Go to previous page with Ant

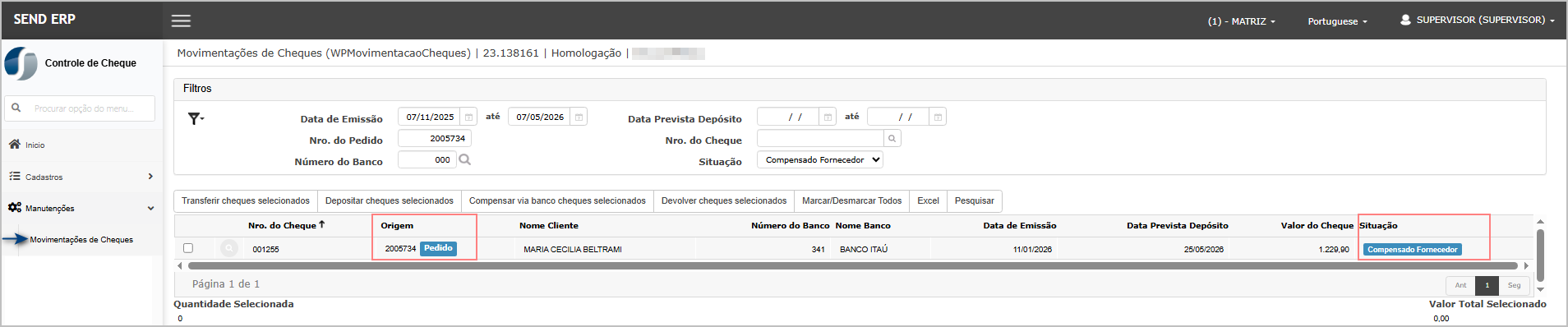click(1460, 285)
